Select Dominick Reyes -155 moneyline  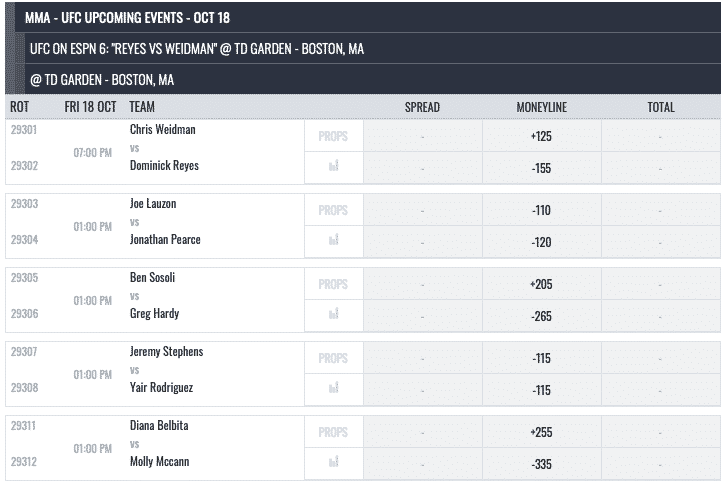click(542, 168)
